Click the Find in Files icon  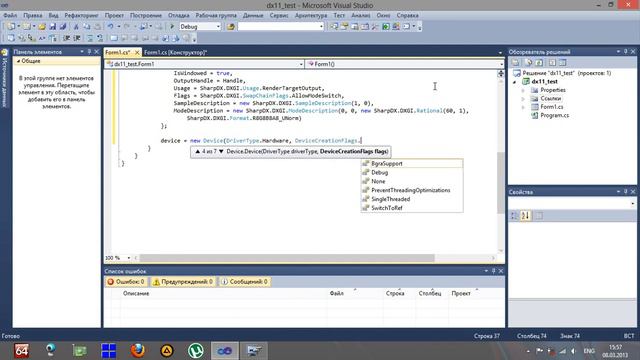[231, 27]
